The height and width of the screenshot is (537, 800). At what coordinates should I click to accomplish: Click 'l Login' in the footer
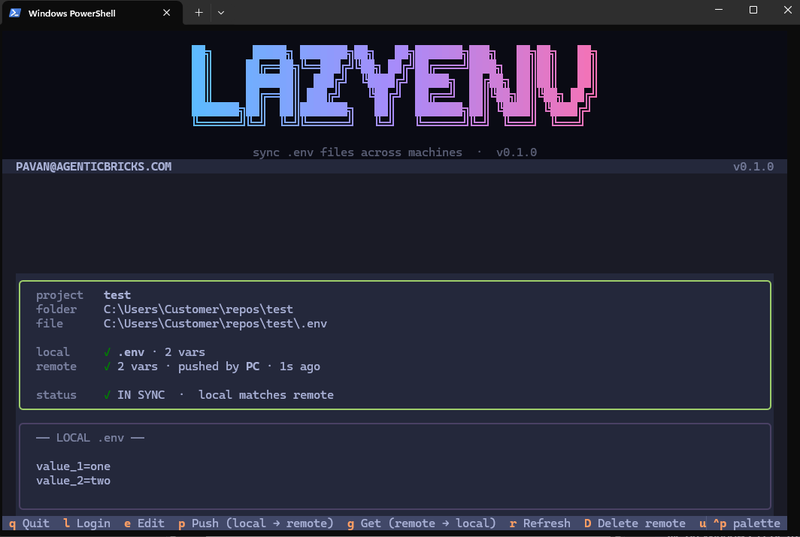[87, 524]
